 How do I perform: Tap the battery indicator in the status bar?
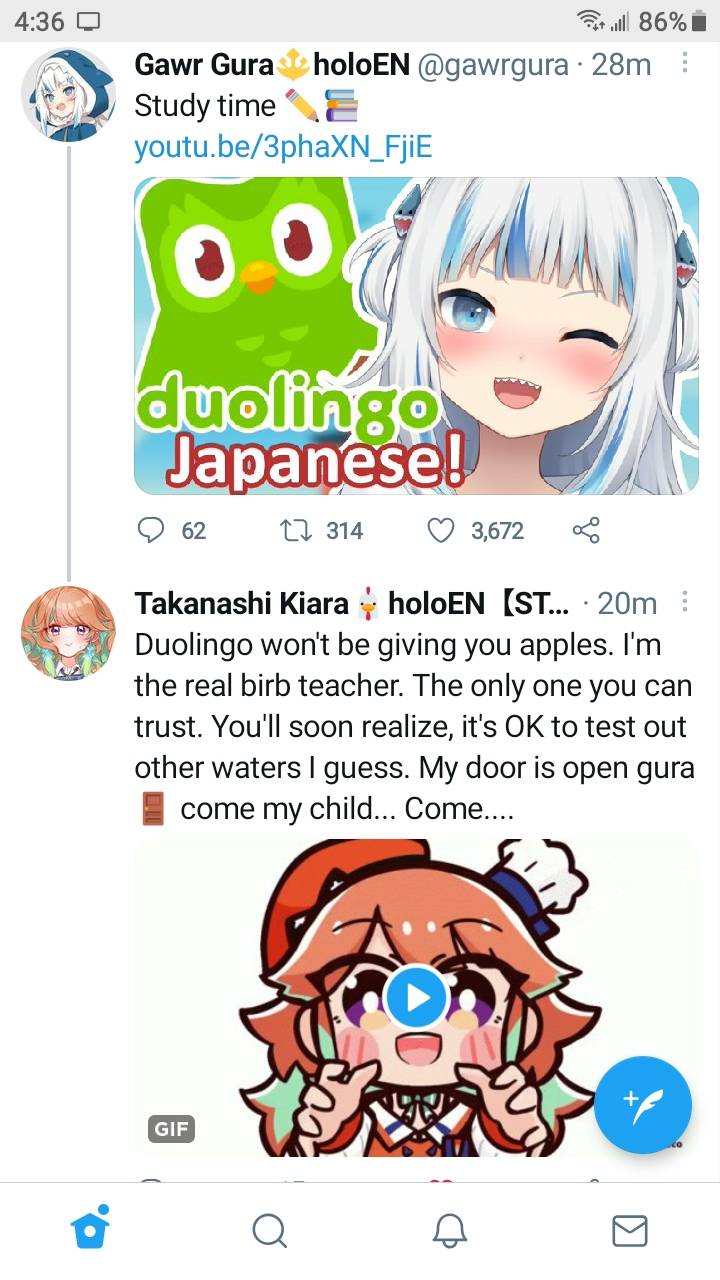[700, 21]
